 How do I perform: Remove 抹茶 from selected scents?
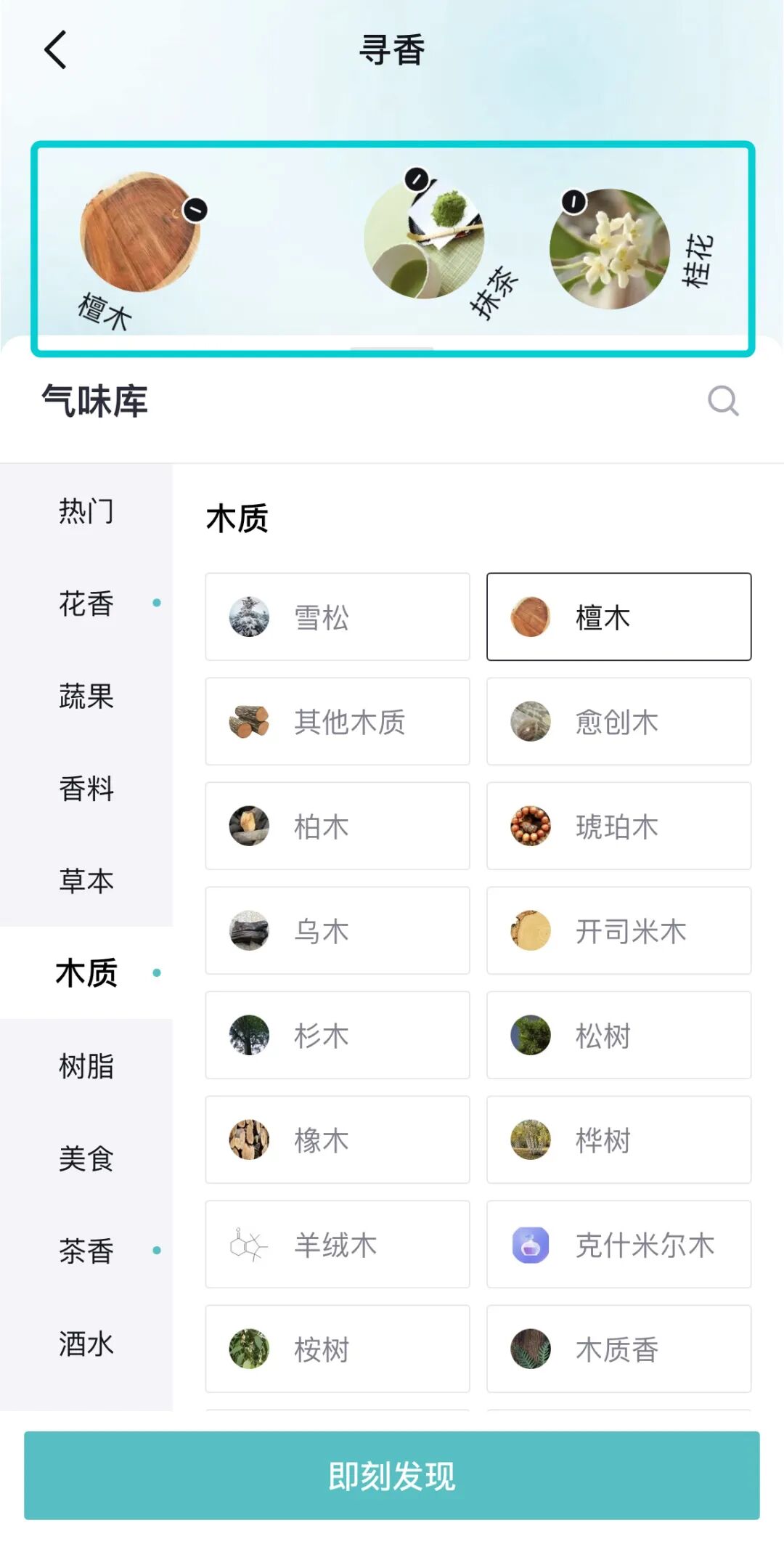coord(417,179)
